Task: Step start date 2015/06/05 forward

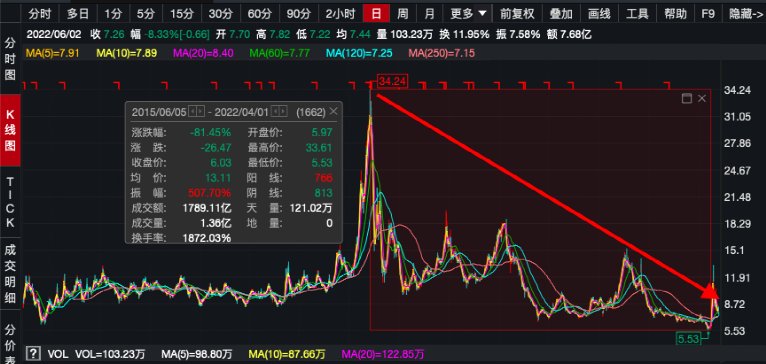Action: (201, 112)
